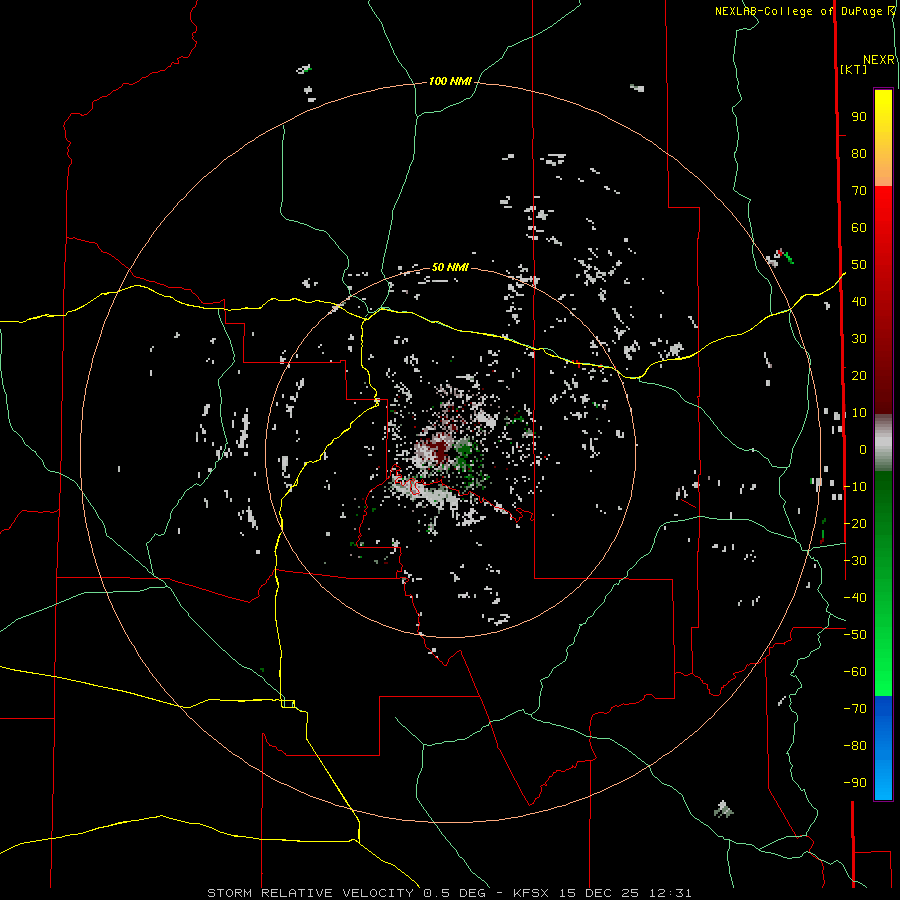Click the isolated gray echo inside the bottom-right map corner
The width and height of the screenshot is (900, 900).
(x=723, y=809)
